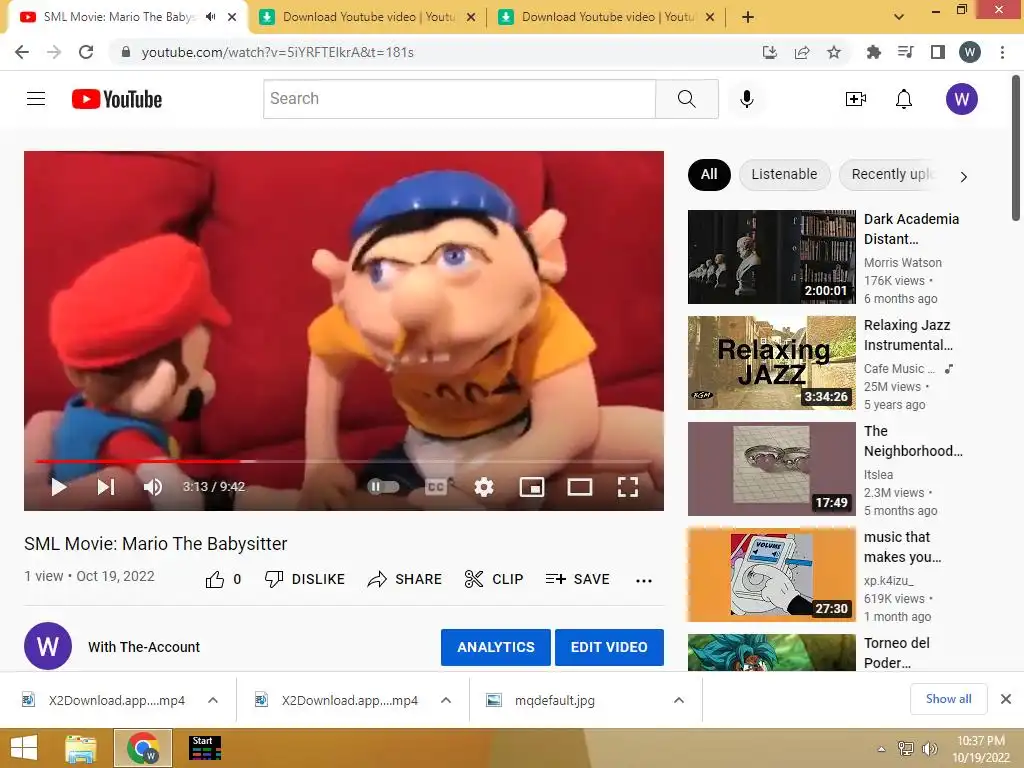Toggle closed captions
This screenshot has height=768, width=1024.
[x=436, y=487]
